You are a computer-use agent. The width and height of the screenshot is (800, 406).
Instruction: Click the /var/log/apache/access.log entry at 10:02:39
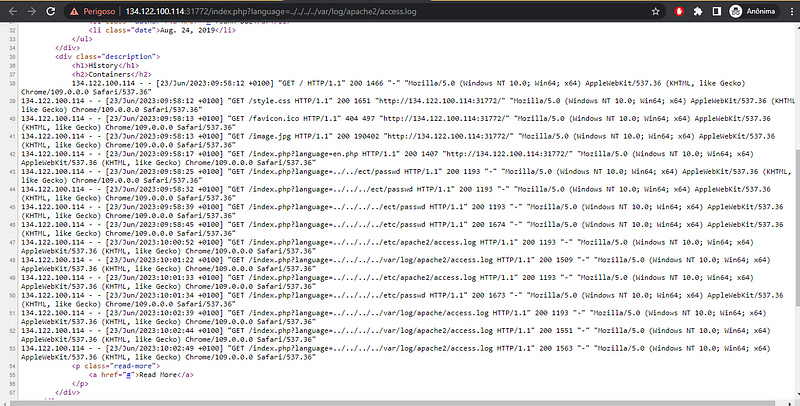point(393,317)
